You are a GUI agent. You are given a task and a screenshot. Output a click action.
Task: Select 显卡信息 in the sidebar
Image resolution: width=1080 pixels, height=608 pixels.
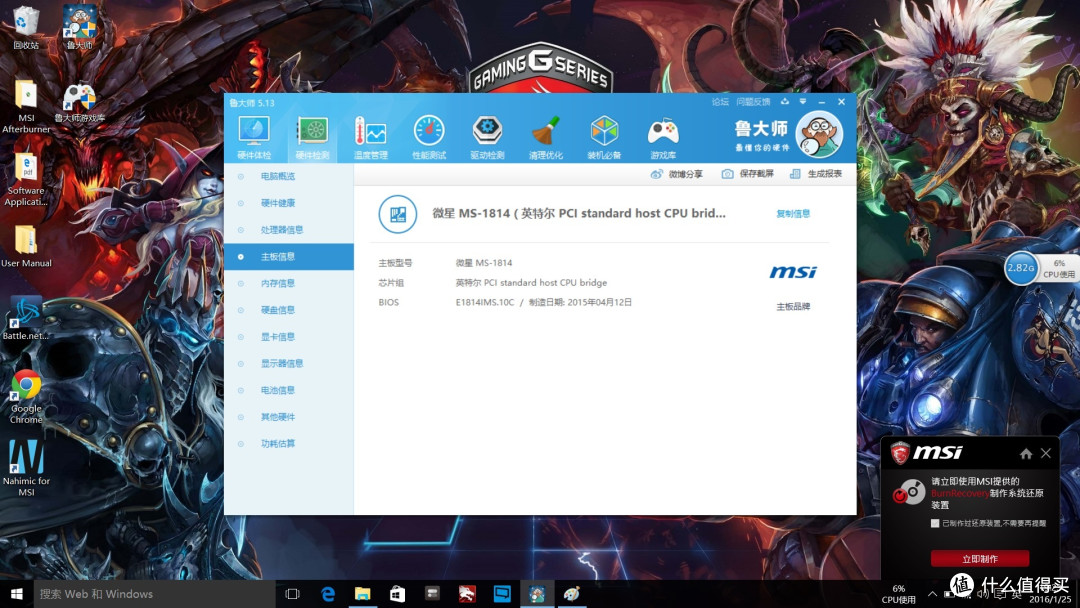[x=289, y=337]
